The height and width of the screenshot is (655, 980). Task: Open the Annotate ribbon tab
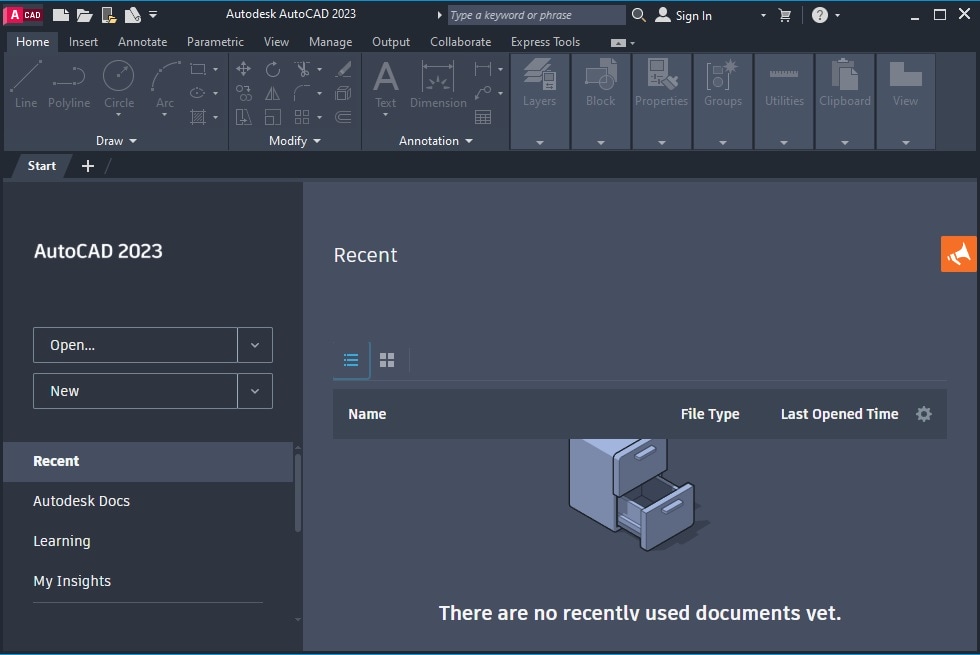[x=142, y=42]
